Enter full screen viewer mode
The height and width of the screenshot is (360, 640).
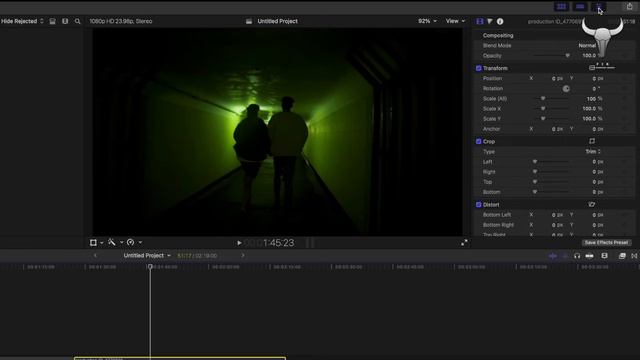coord(464,243)
